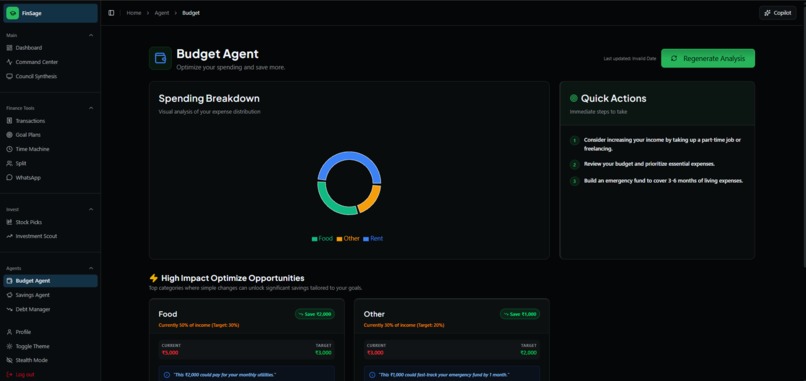The width and height of the screenshot is (806, 381).
Task: Go to Transactions page
Action: coord(50,121)
